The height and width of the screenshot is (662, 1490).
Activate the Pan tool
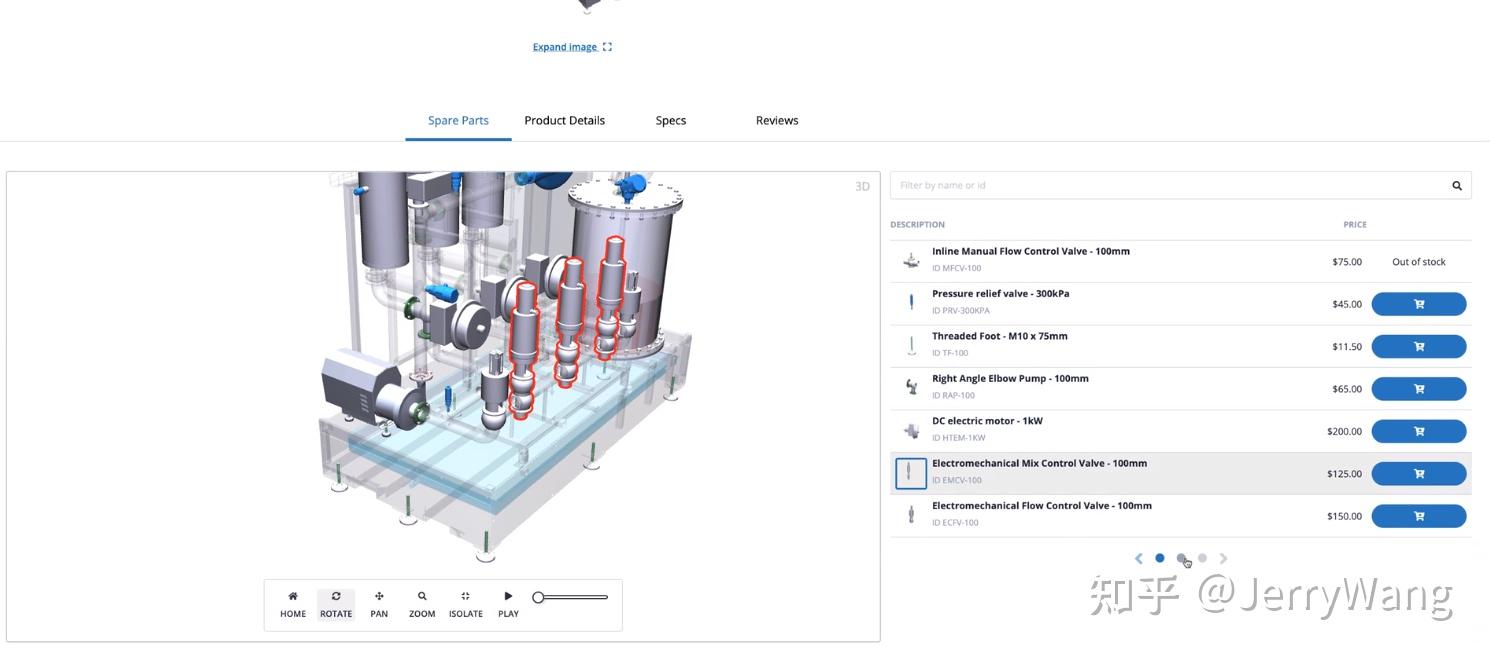click(378, 603)
